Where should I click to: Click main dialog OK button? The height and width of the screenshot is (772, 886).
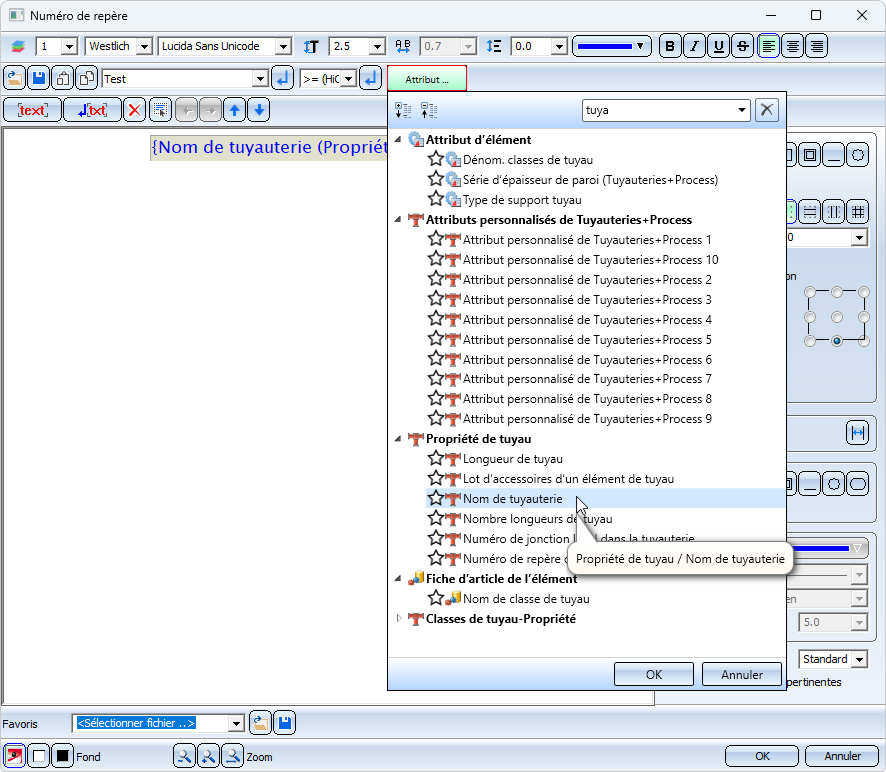point(762,756)
